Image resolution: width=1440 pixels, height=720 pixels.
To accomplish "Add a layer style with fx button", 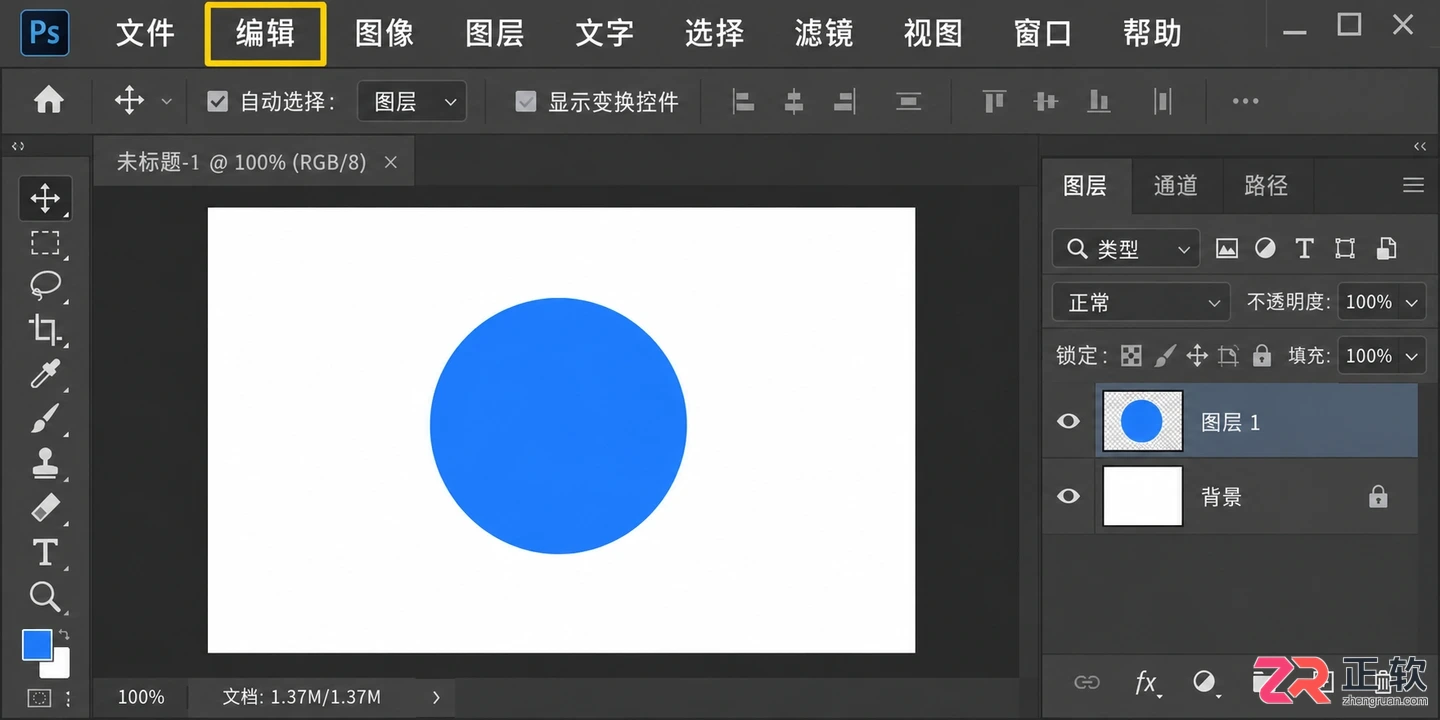I will point(1147,683).
